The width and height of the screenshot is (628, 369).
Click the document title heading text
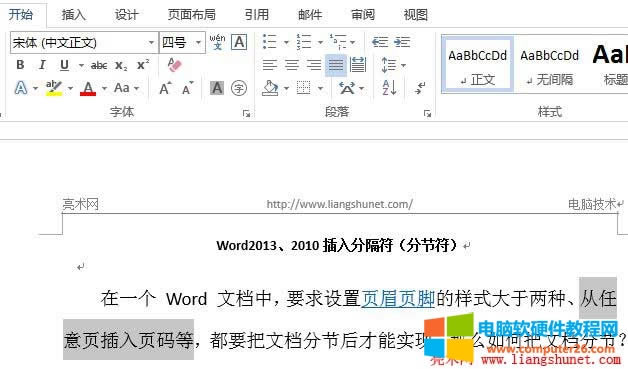click(337, 245)
